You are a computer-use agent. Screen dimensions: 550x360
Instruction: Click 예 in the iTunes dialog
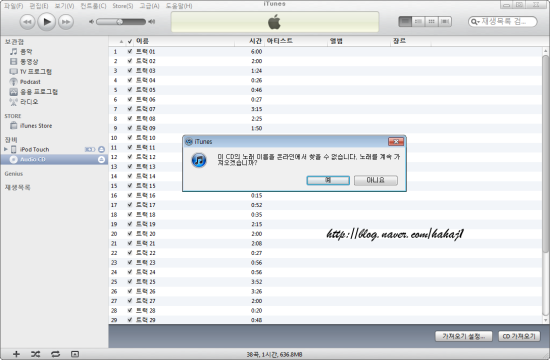[328, 180]
